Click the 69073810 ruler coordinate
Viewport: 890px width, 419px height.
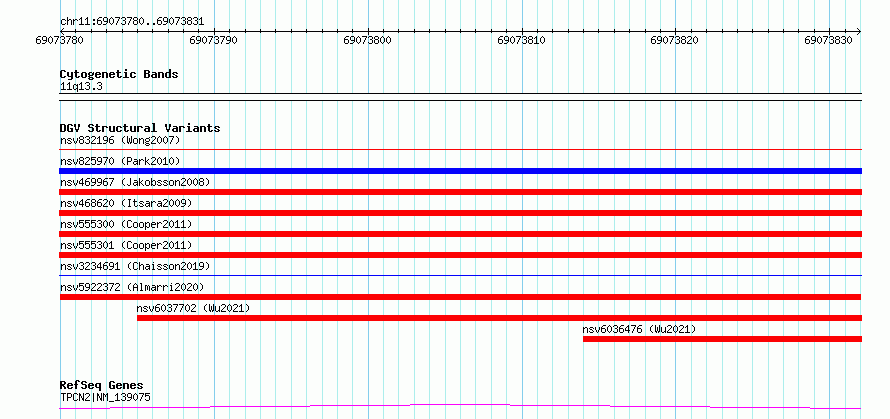521,40
